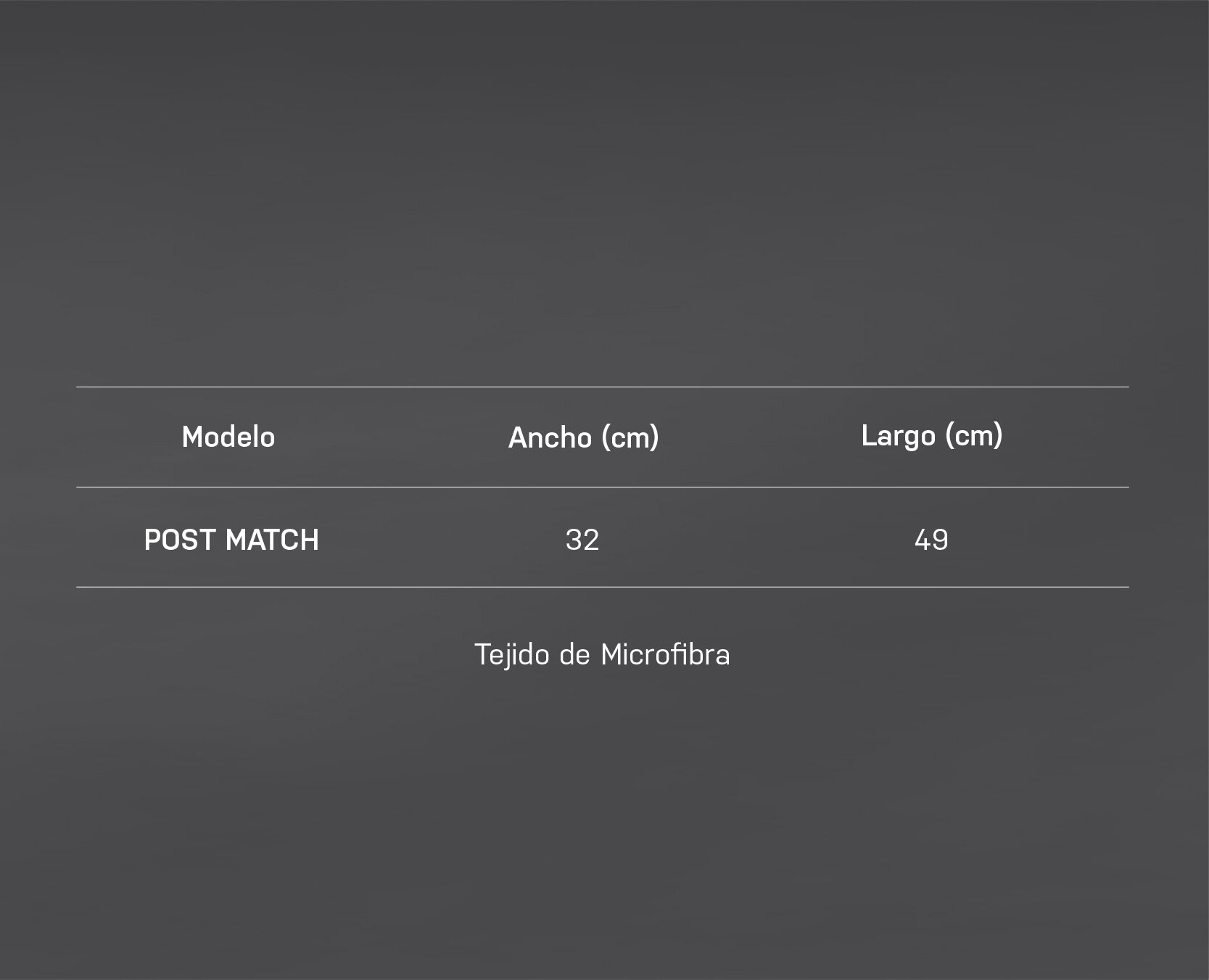Click the divider line below the header row

coord(603,487)
